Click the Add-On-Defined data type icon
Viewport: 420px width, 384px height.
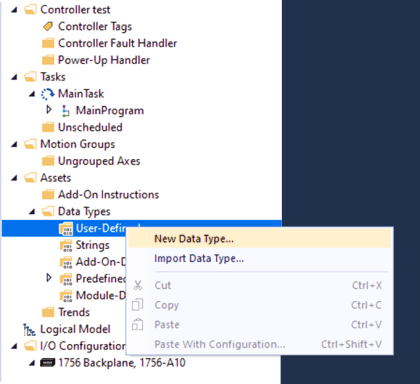(66, 262)
